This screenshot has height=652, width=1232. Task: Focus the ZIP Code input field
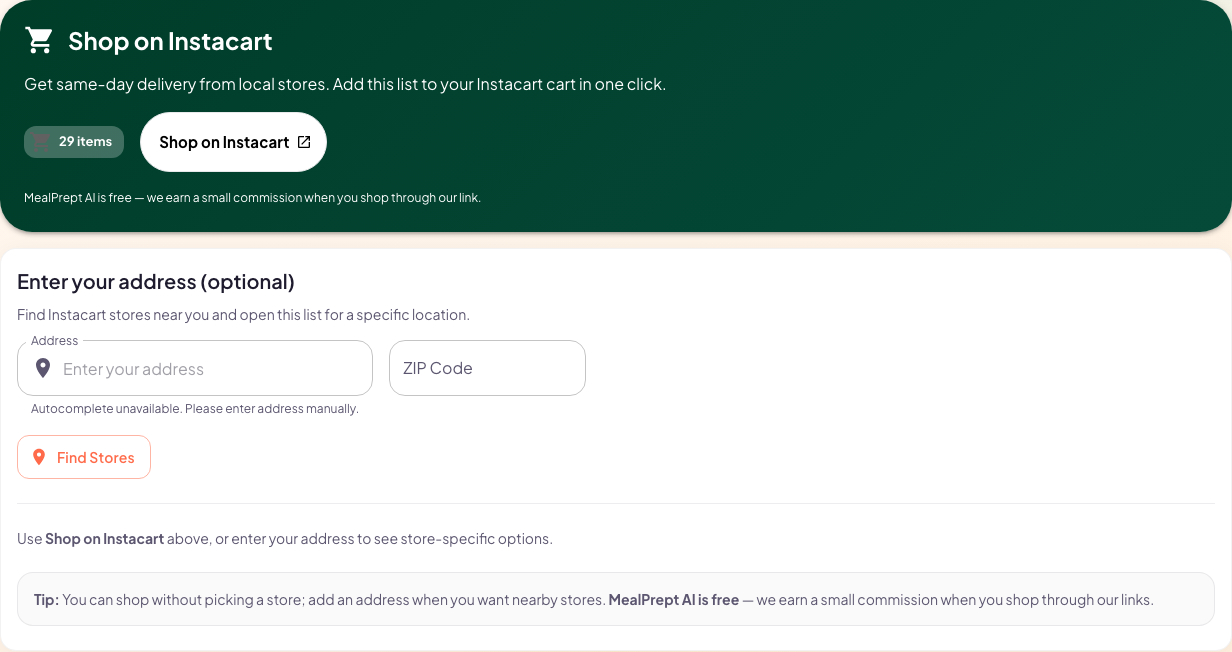click(x=487, y=368)
